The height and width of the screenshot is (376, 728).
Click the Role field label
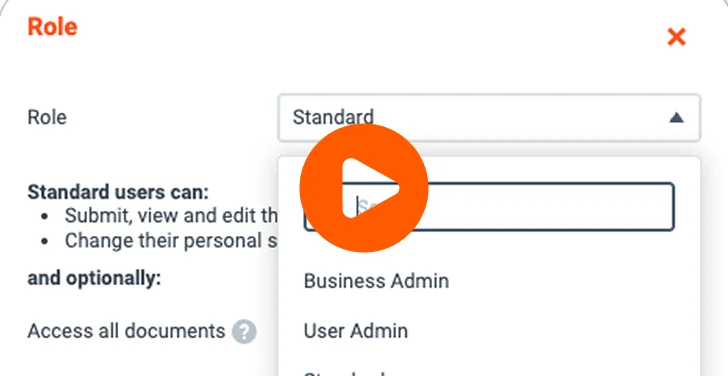pos(47,117)
